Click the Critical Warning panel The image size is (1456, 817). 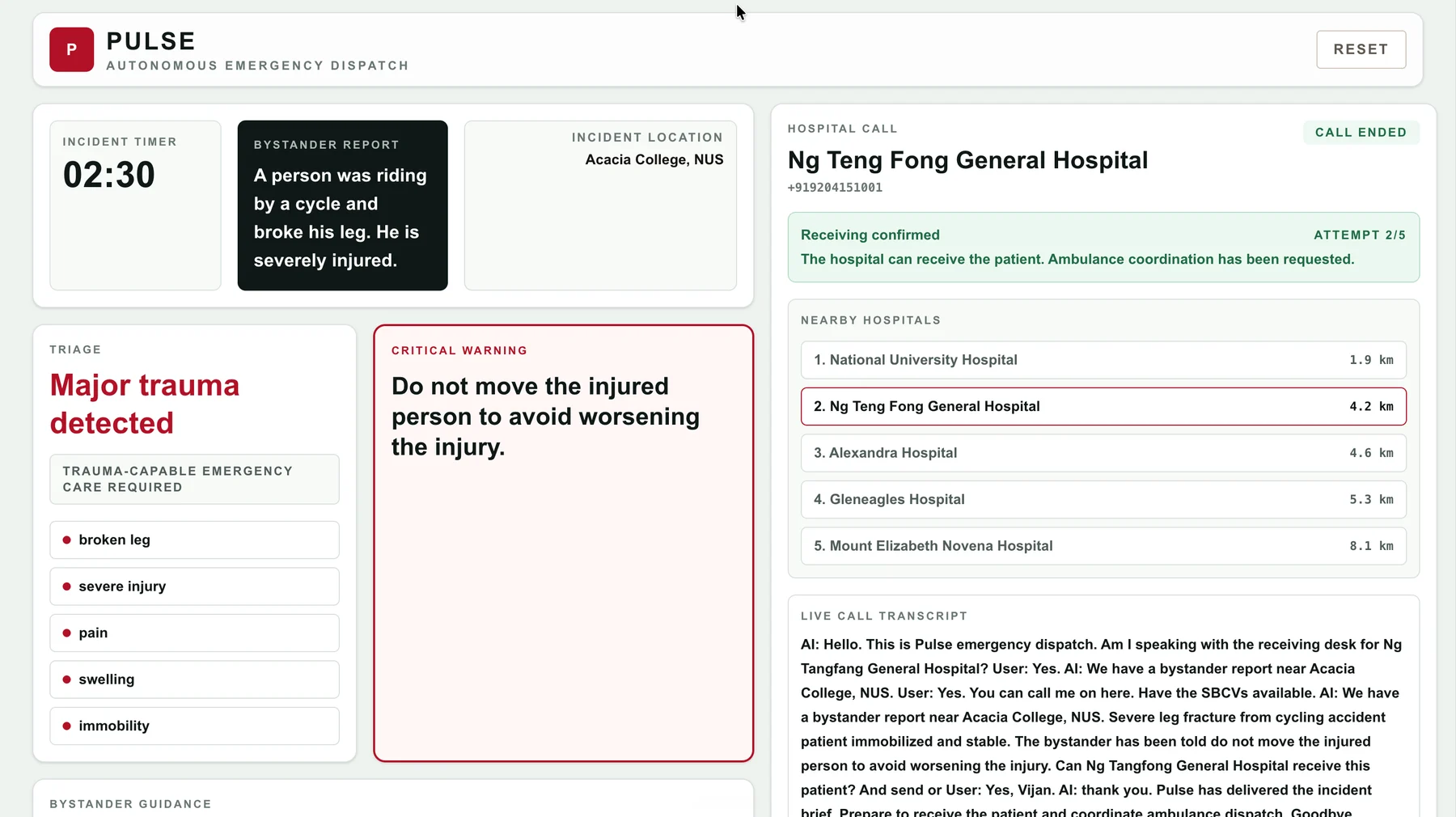click(x=563, y=543)
